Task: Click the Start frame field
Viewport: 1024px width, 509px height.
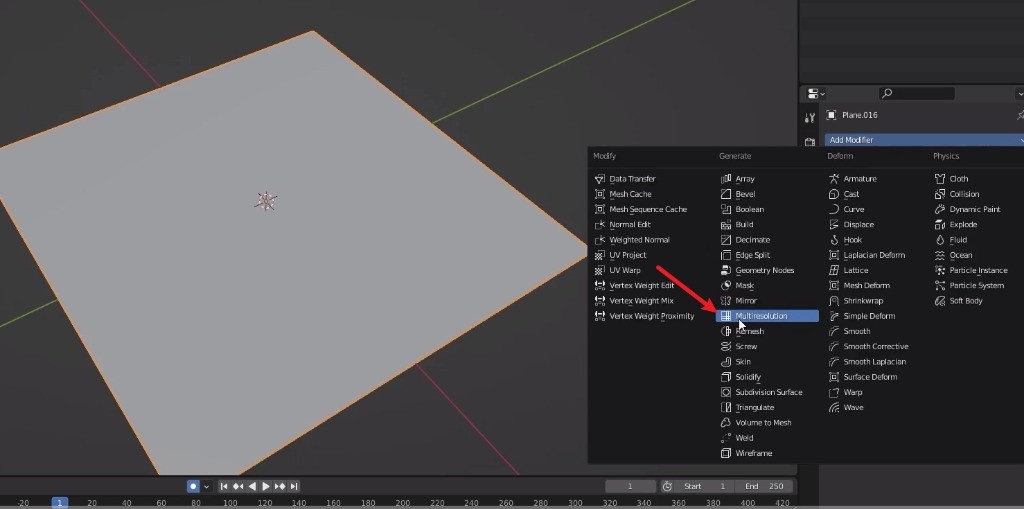Action: 705,486
